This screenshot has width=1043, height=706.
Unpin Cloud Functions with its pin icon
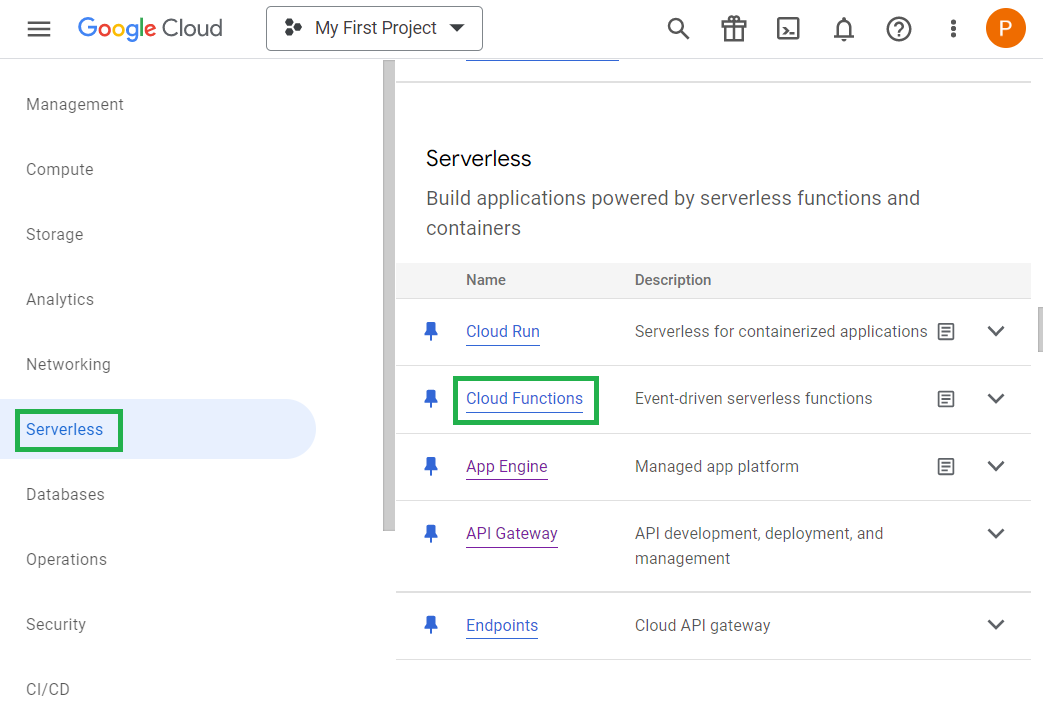(x=431, y=398)
